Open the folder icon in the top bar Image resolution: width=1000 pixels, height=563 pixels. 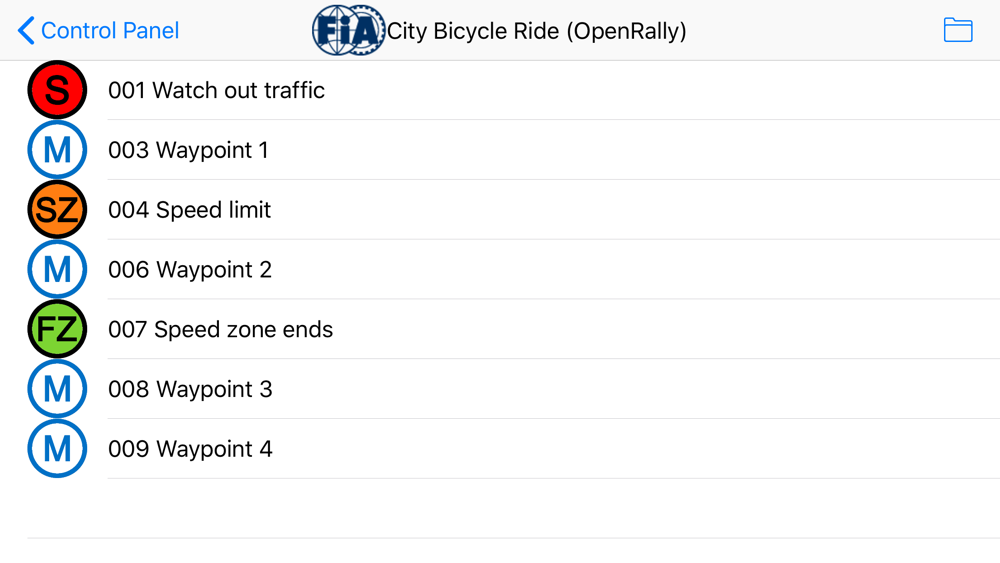(x=957, y=30)
